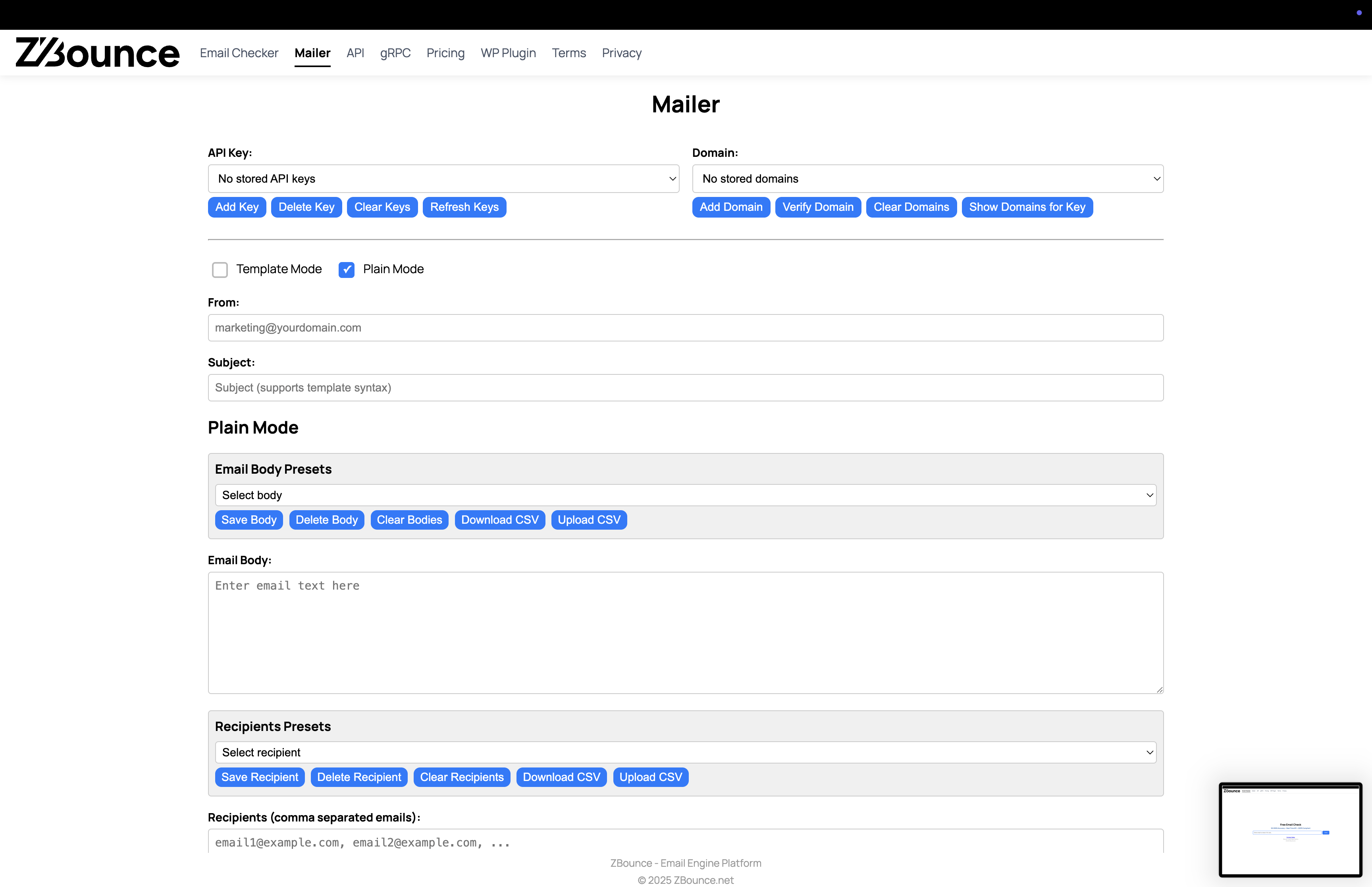Open the Pricing page
This screenshot has width=1372, height=887.
pyautogui.click(x=446, y=53)
